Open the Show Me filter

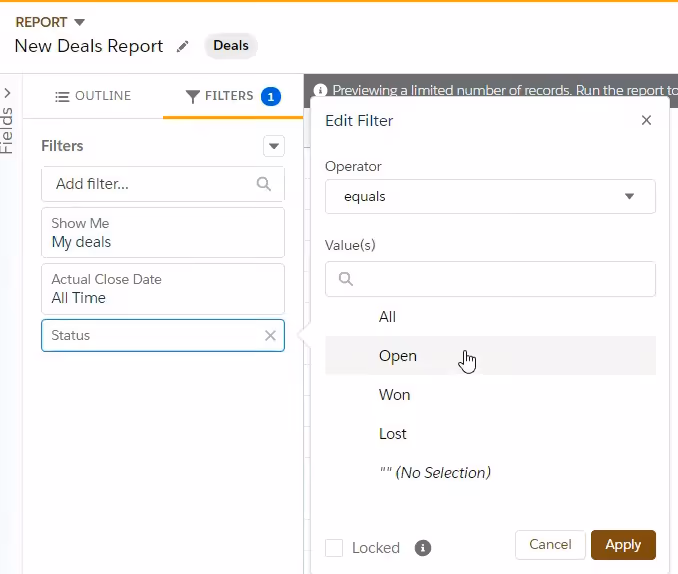coord(163,233)
